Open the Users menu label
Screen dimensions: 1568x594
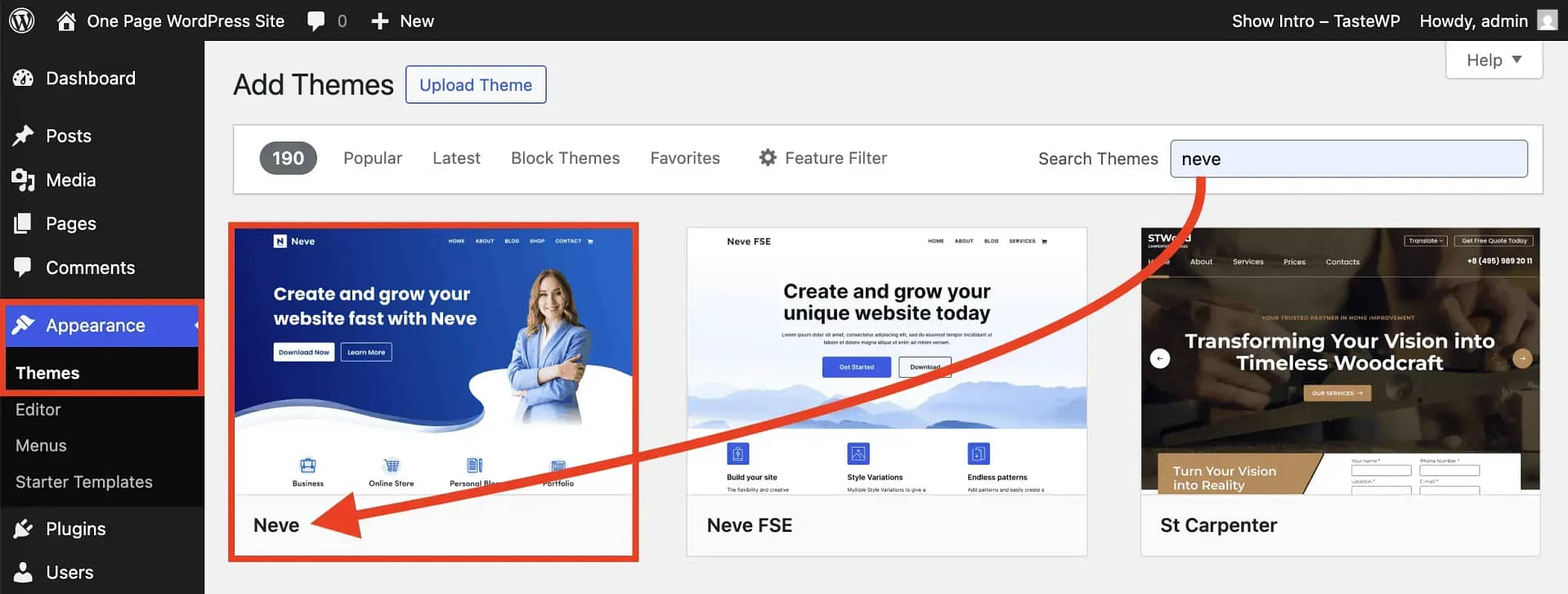(69, 573)
